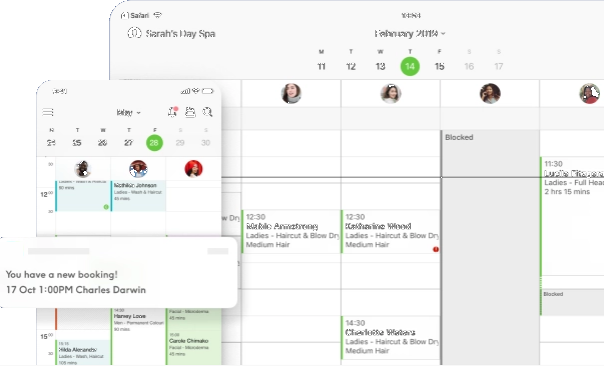The width and height of the screenshot is (604, 366).
Task: Select Friday 15 in the week strip
Action: point(440,66)
